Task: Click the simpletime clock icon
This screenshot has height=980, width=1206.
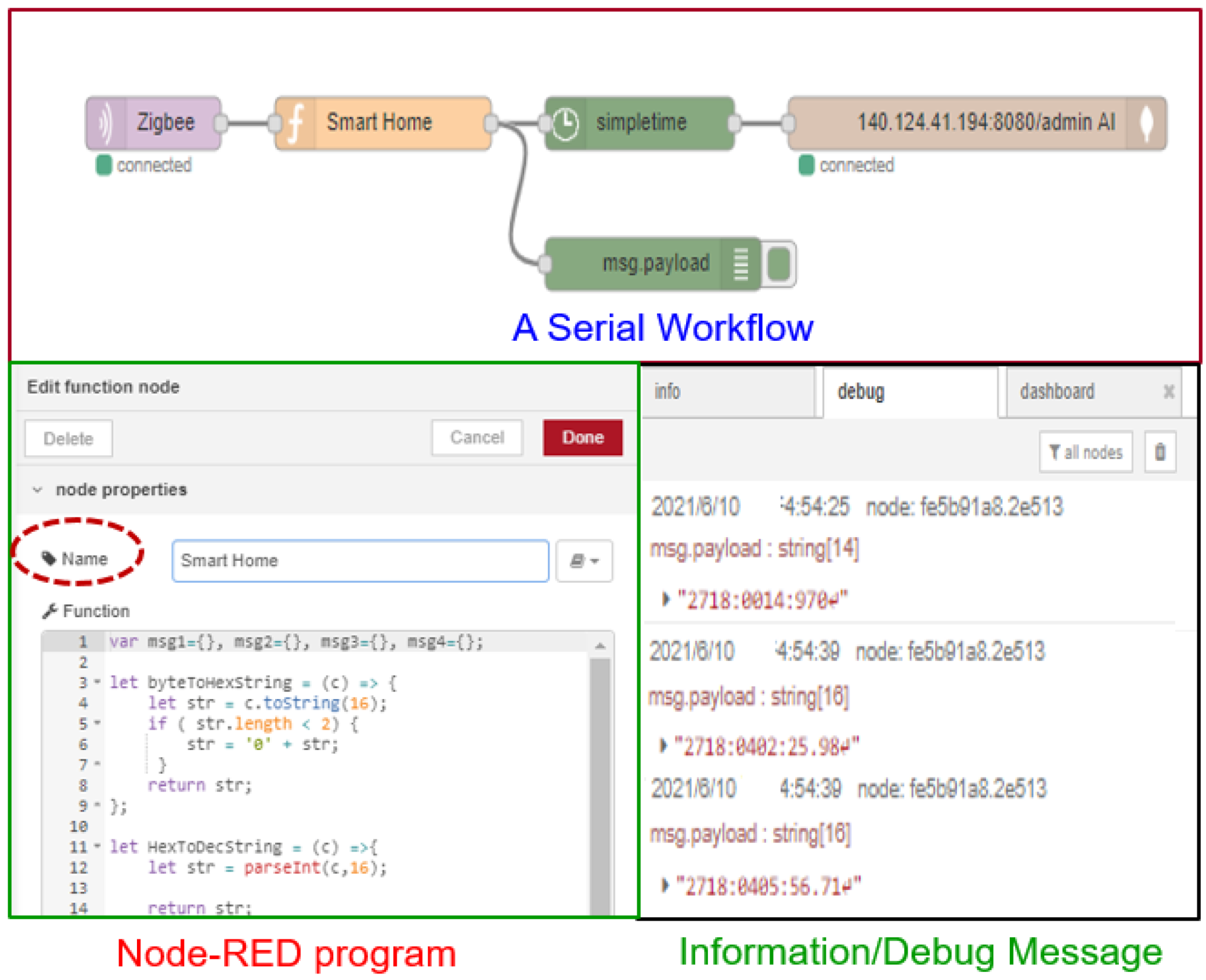Action: pos(565,123)
